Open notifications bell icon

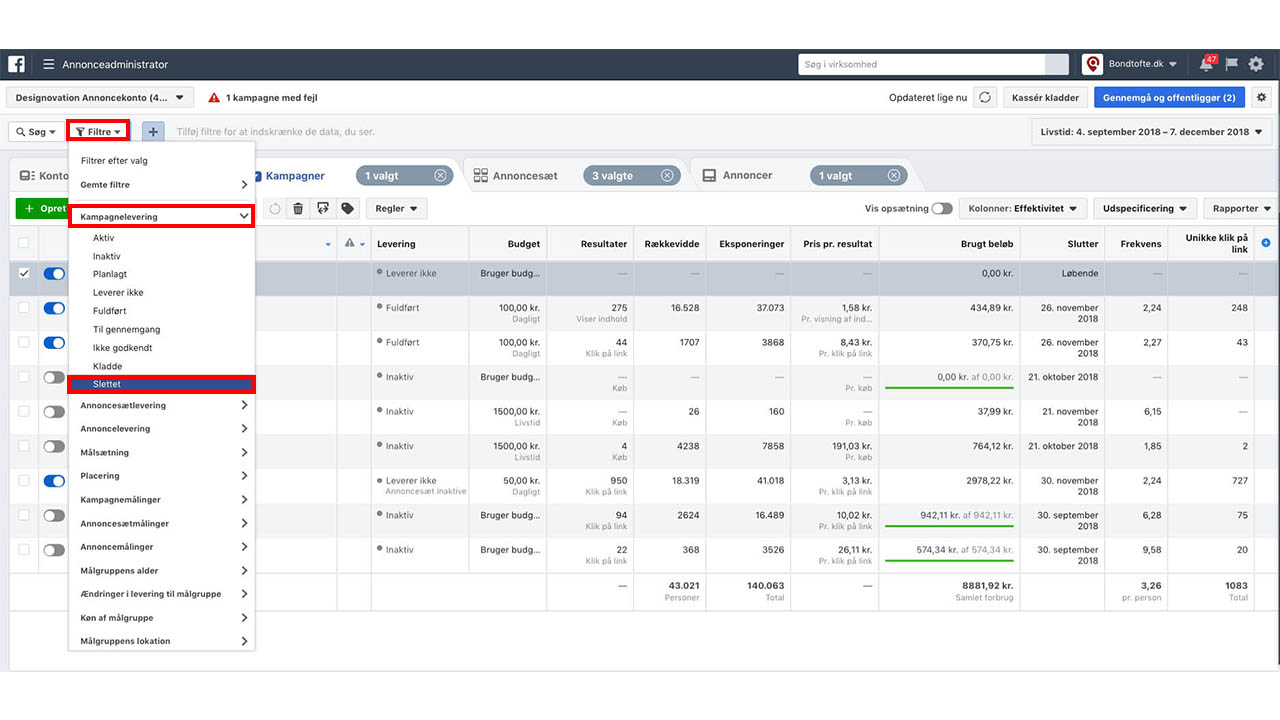pyautogui.click(x=1207, y=64)
